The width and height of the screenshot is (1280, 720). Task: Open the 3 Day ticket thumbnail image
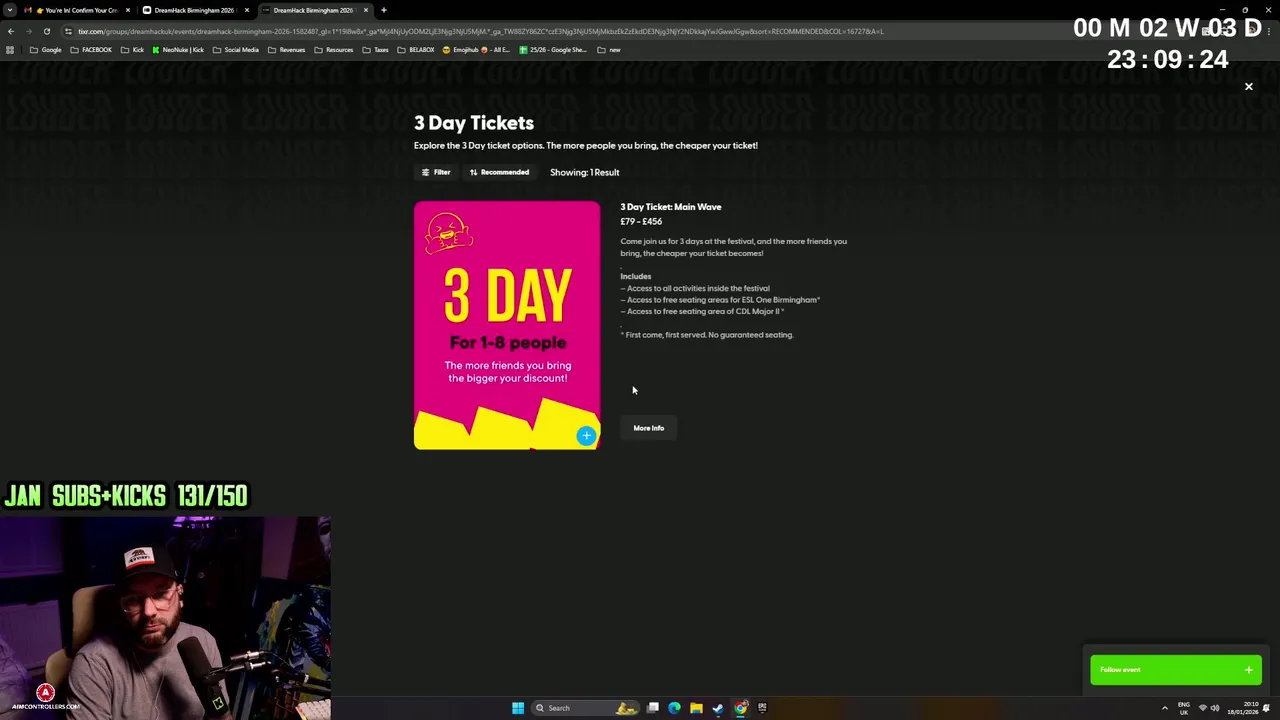(x=507, y=325)
